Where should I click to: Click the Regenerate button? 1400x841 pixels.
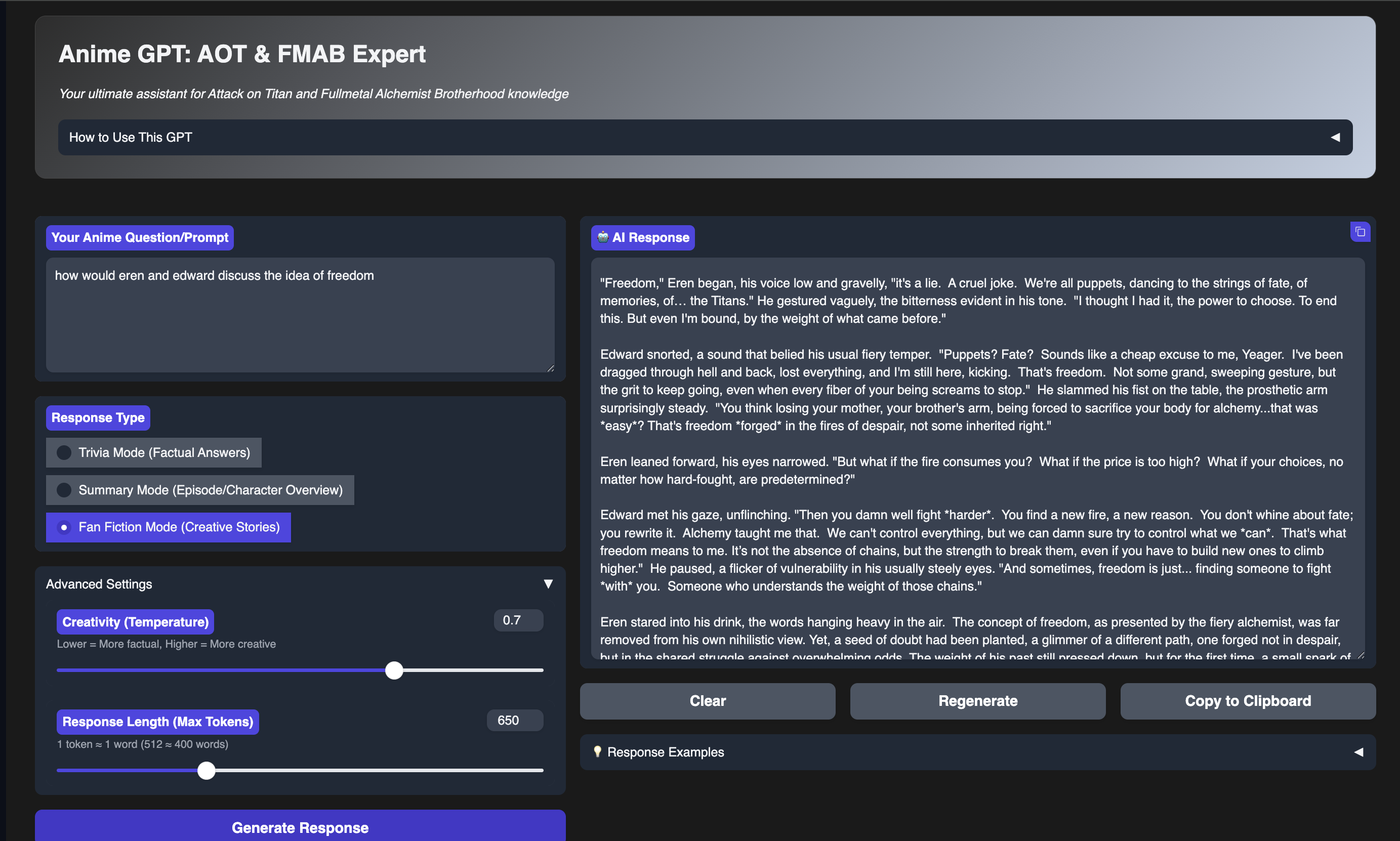tap(977, 701)
